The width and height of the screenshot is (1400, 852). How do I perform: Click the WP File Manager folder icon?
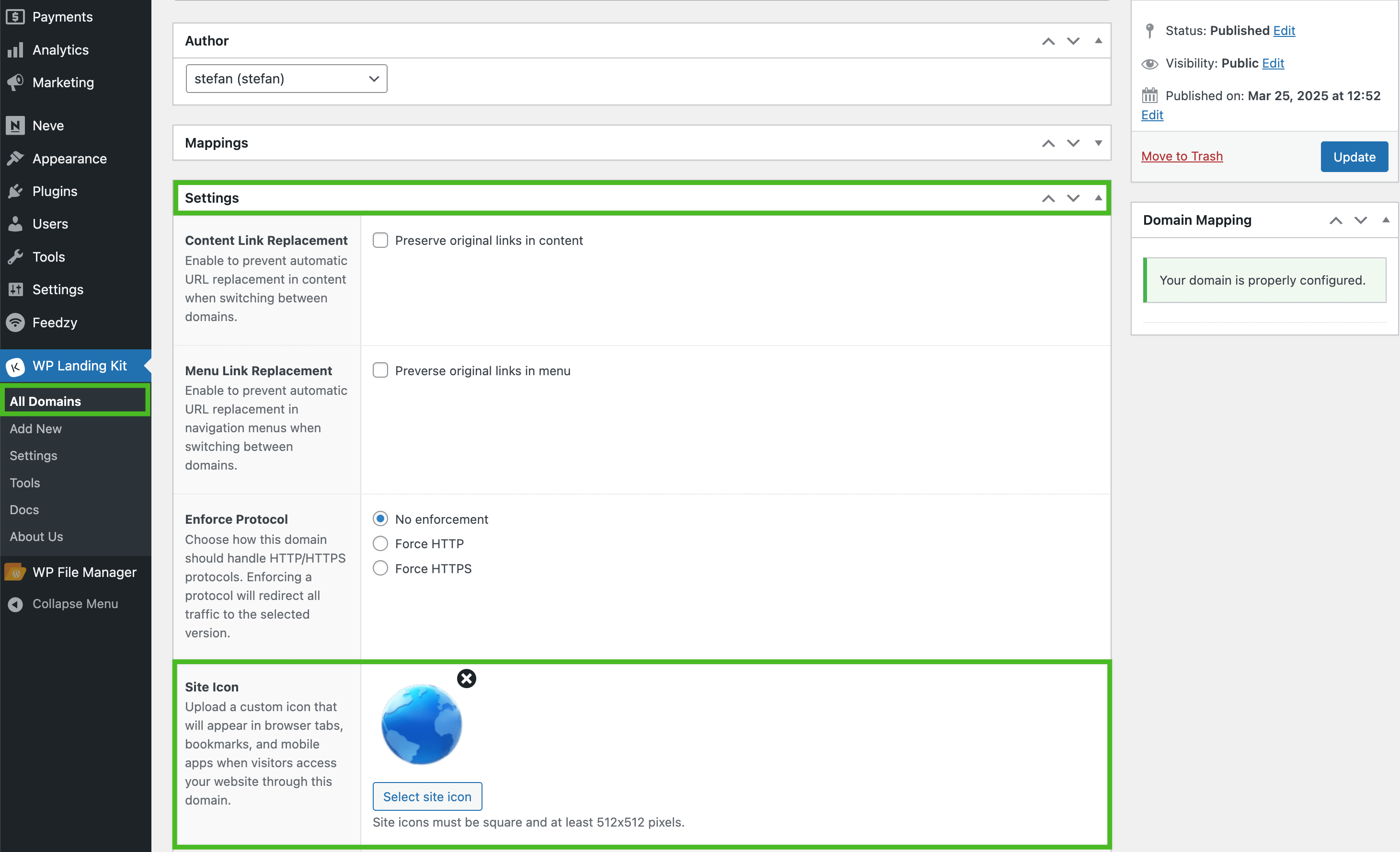pyautogui.click(x=15, y=572)
